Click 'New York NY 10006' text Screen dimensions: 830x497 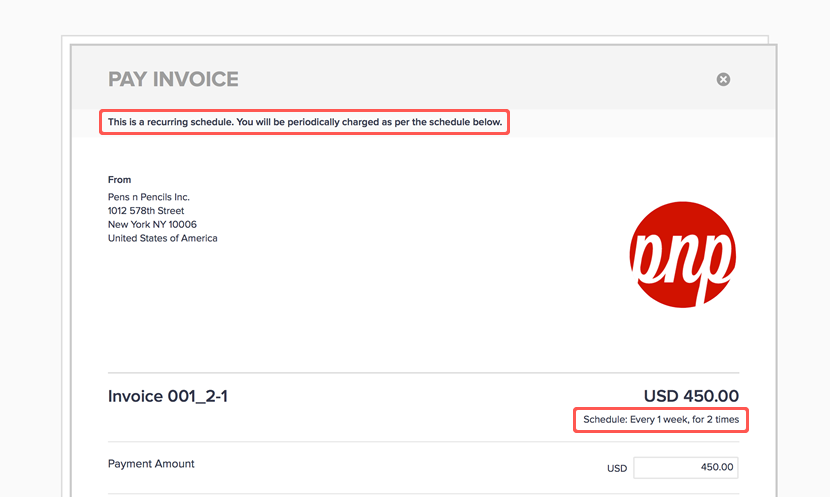(x=152, y=224)
